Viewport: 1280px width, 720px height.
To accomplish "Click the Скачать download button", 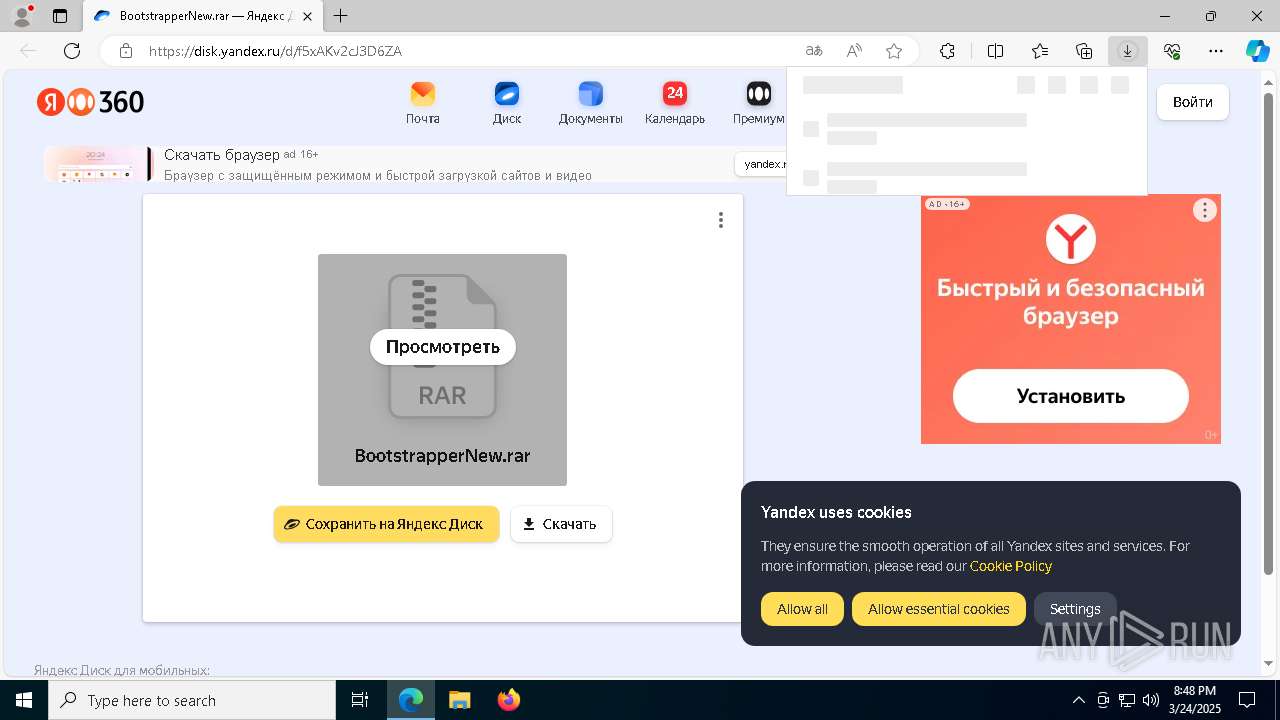I will point(561,524).
